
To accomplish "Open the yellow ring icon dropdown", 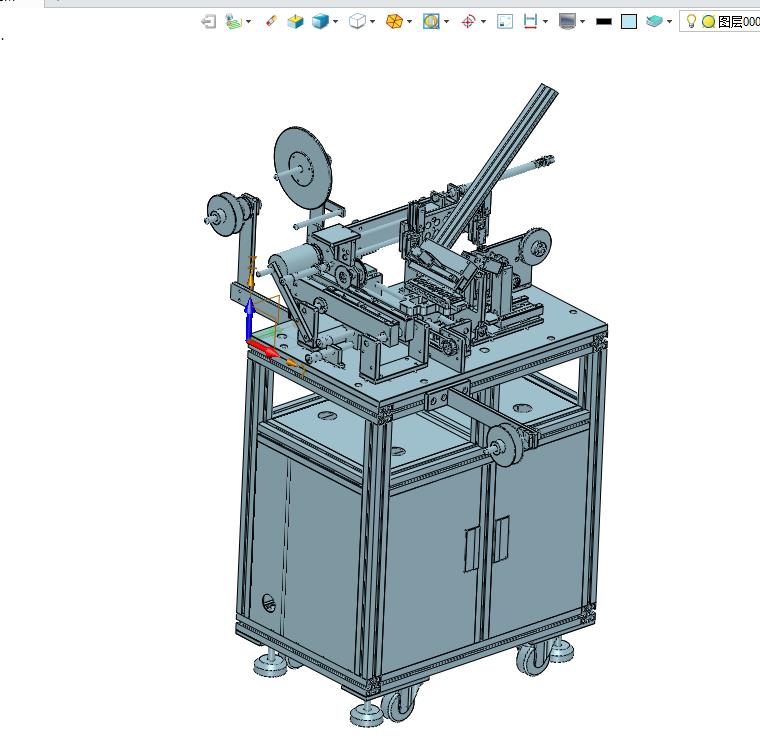I will coord(446,22).
